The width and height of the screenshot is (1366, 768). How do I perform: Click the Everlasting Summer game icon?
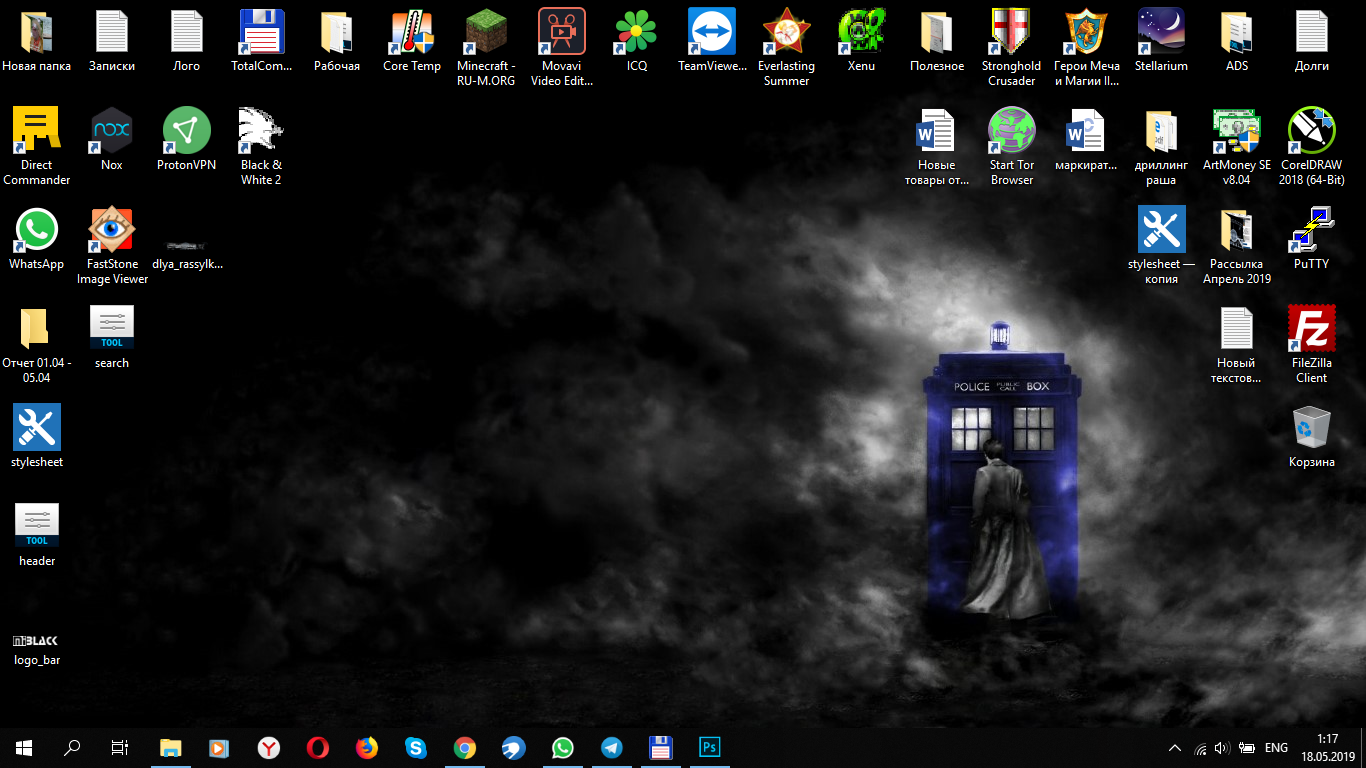click(x=787, y=32)
